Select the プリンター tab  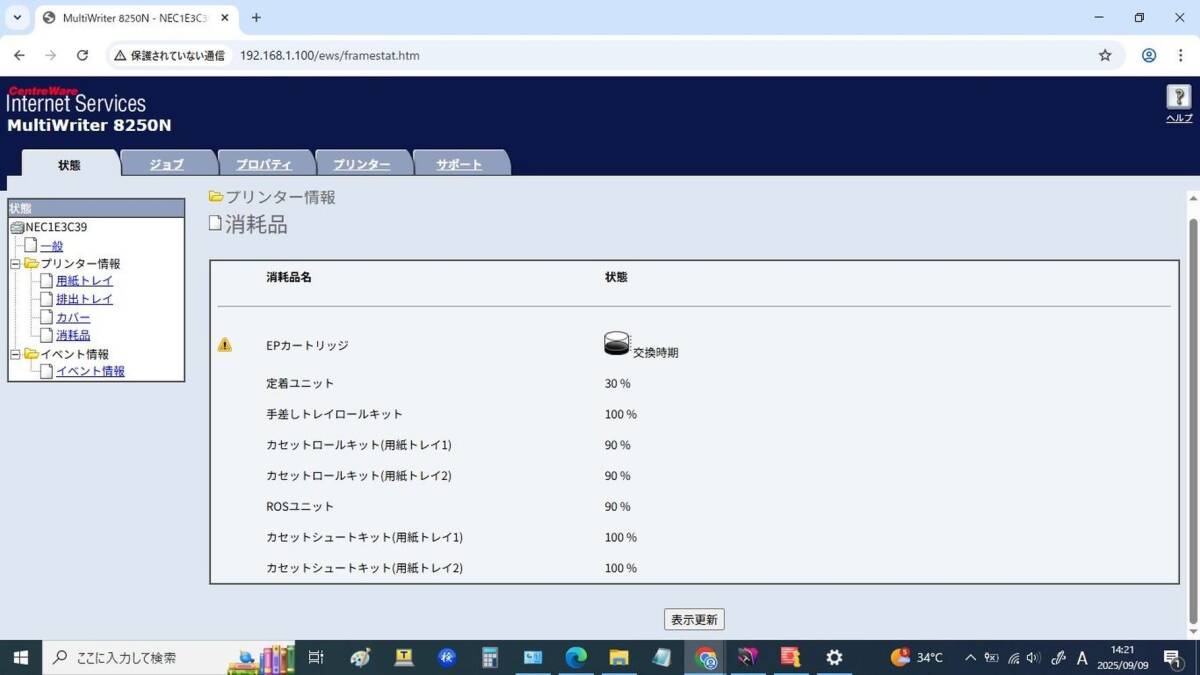click(362, 164)
